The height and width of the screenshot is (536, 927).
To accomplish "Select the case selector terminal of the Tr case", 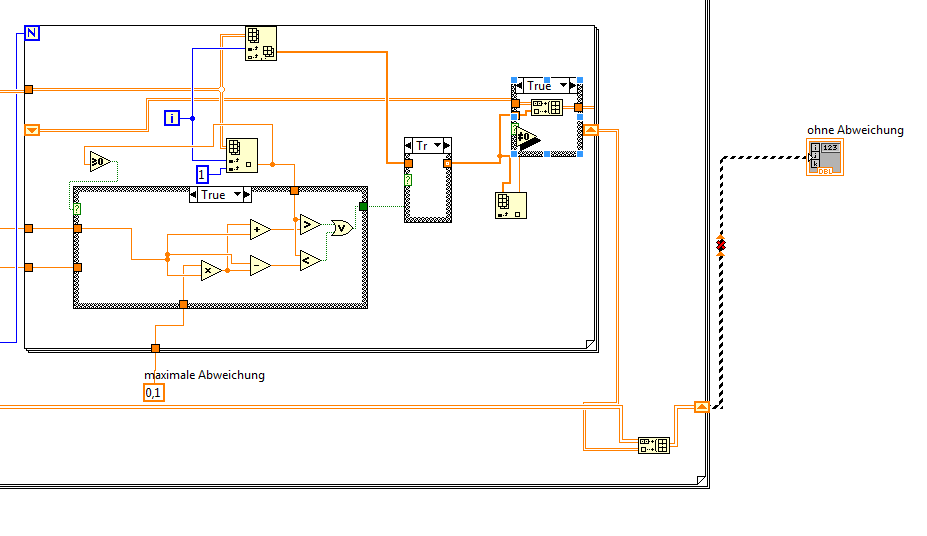I will (x=408, y=180).
